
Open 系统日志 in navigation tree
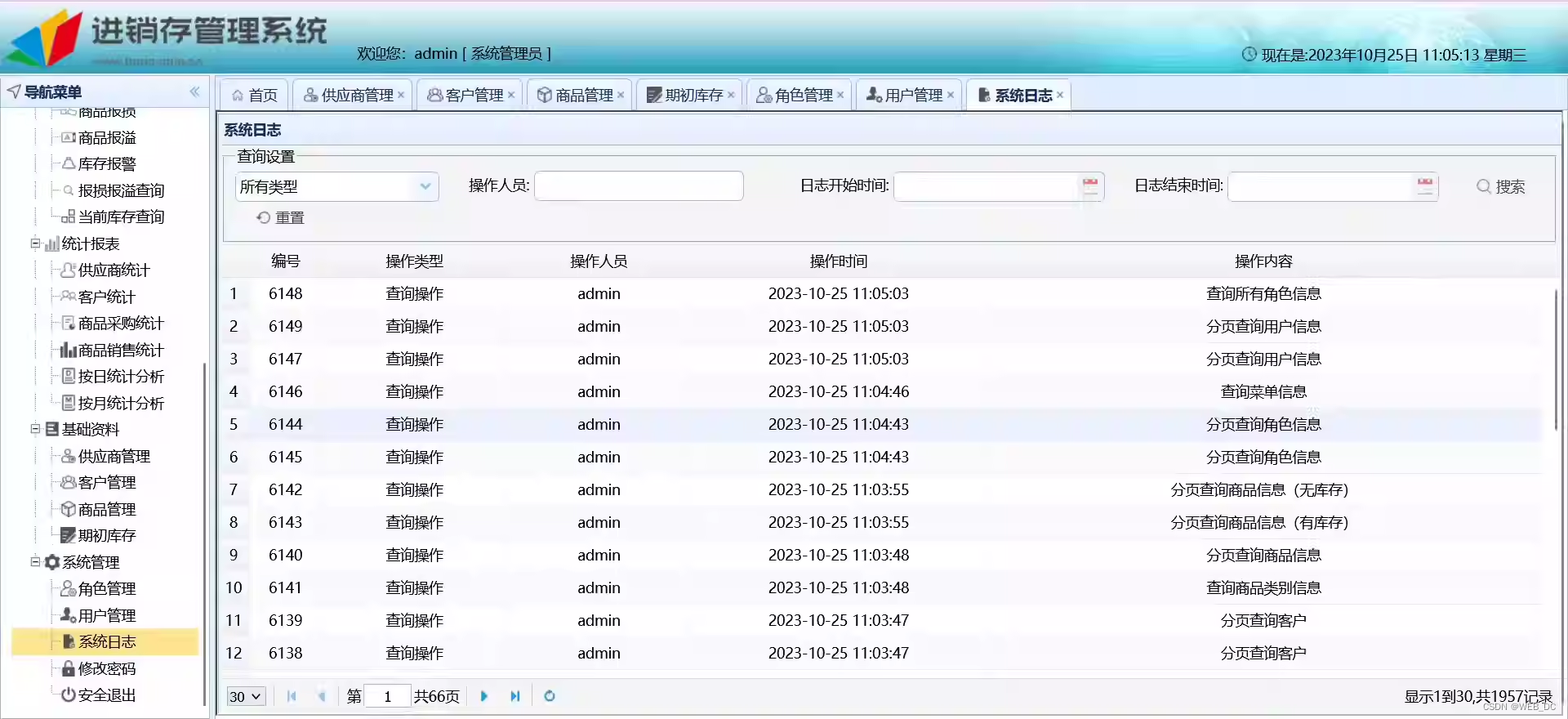coord(106,641)
